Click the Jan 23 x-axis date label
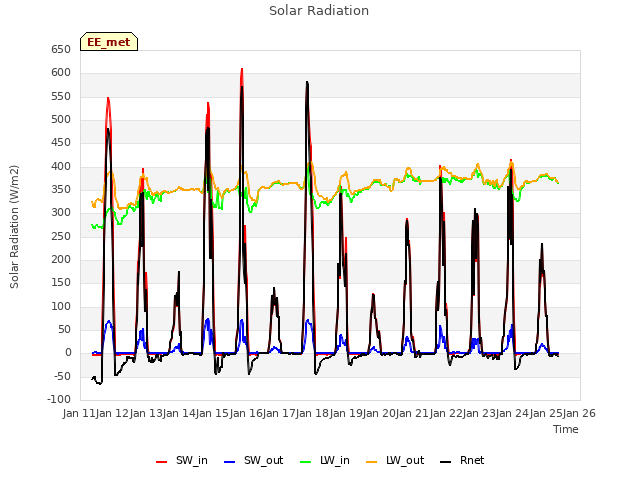This screenshot has height=480, width=640. pyautogui.click(x=479, y=413)
